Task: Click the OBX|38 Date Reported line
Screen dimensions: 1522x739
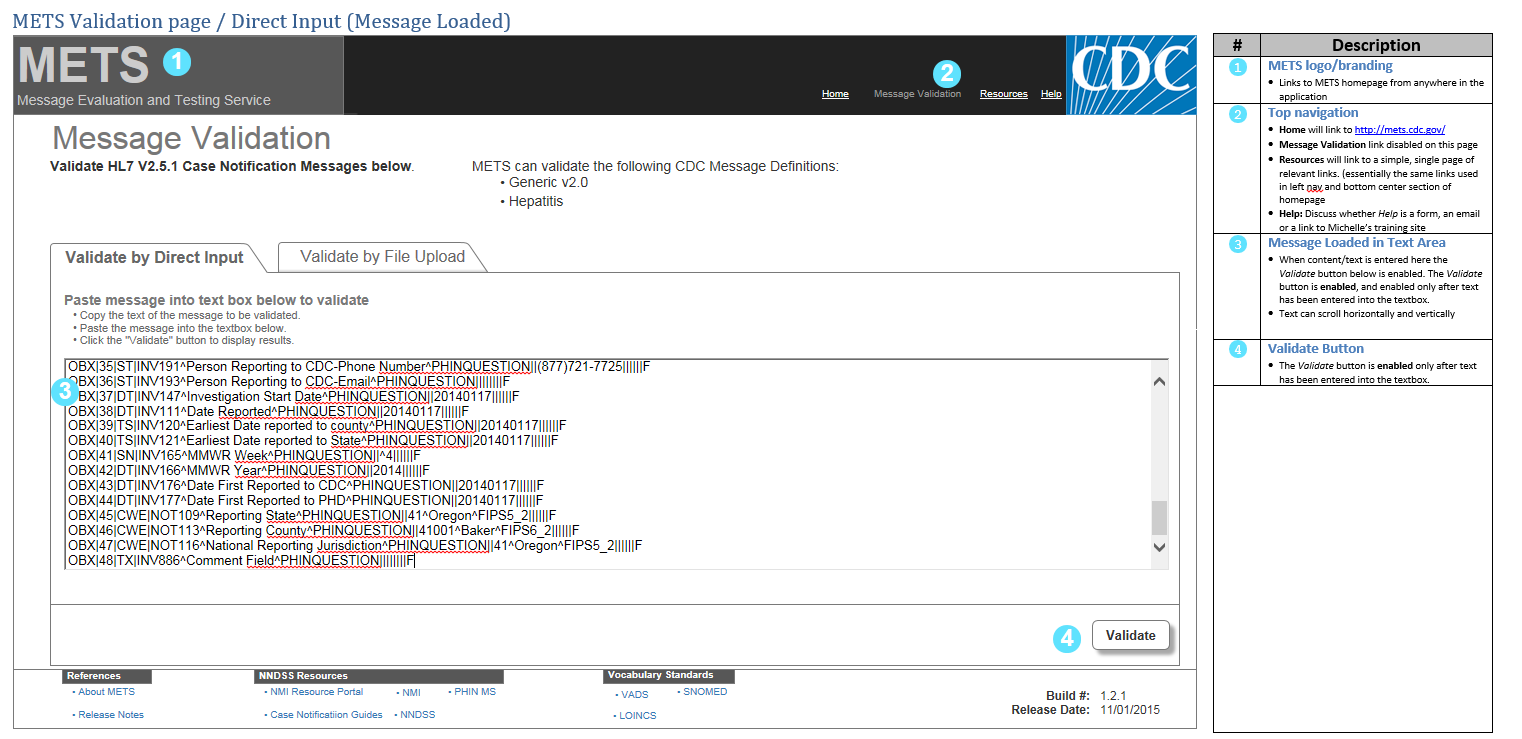Action: (x=267, y=411)
